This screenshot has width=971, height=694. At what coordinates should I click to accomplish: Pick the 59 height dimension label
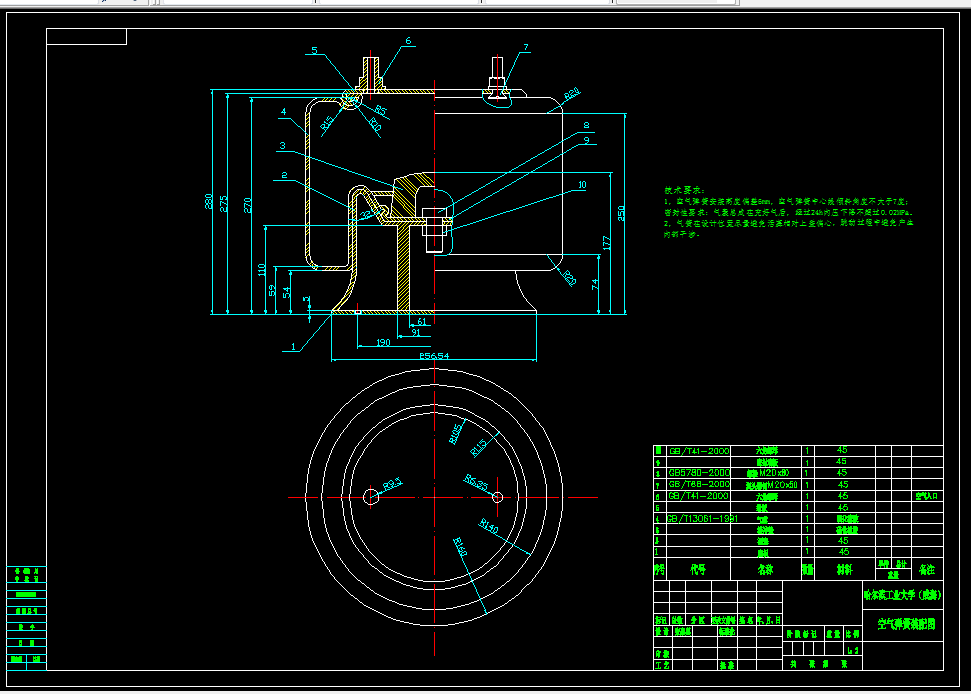[x=272, y=290]
